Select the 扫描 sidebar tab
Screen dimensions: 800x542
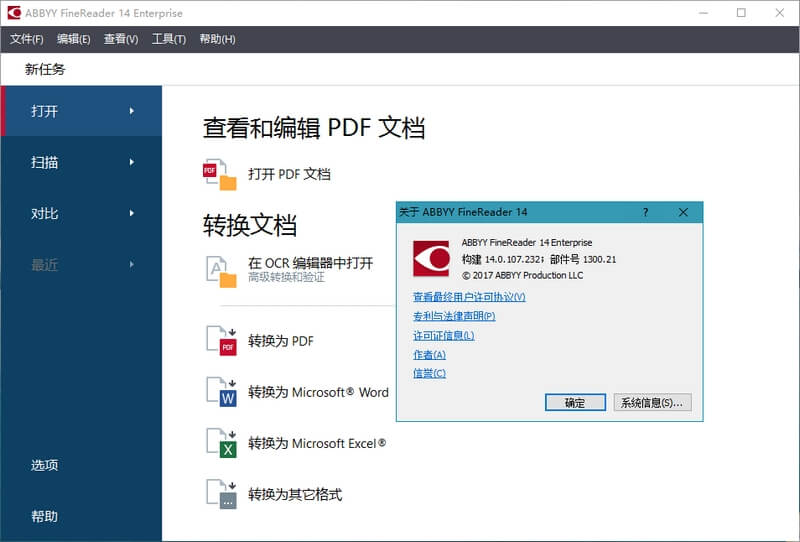click(x=82, y=162)
